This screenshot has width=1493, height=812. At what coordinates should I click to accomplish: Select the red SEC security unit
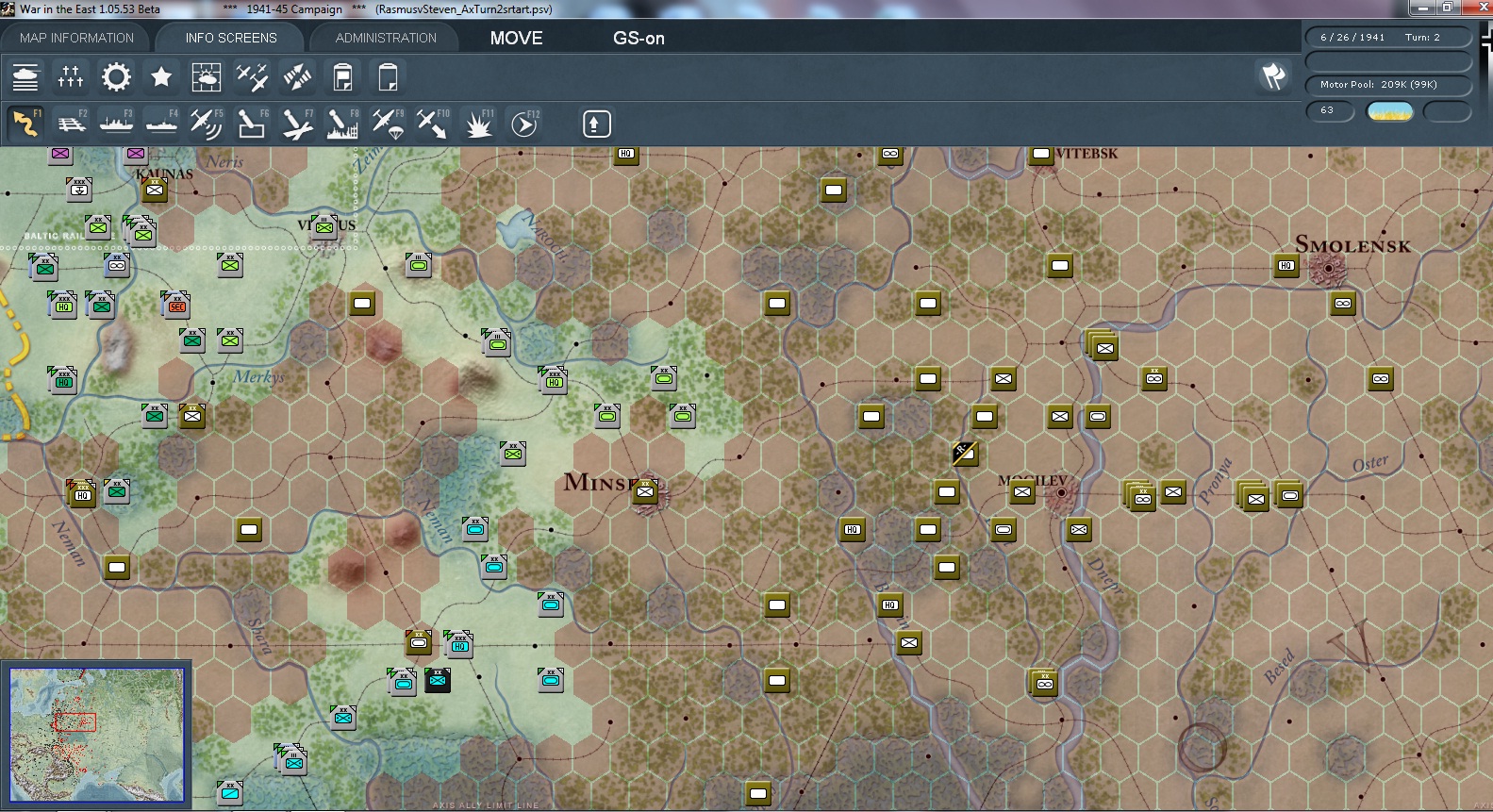tap(176, 306)
